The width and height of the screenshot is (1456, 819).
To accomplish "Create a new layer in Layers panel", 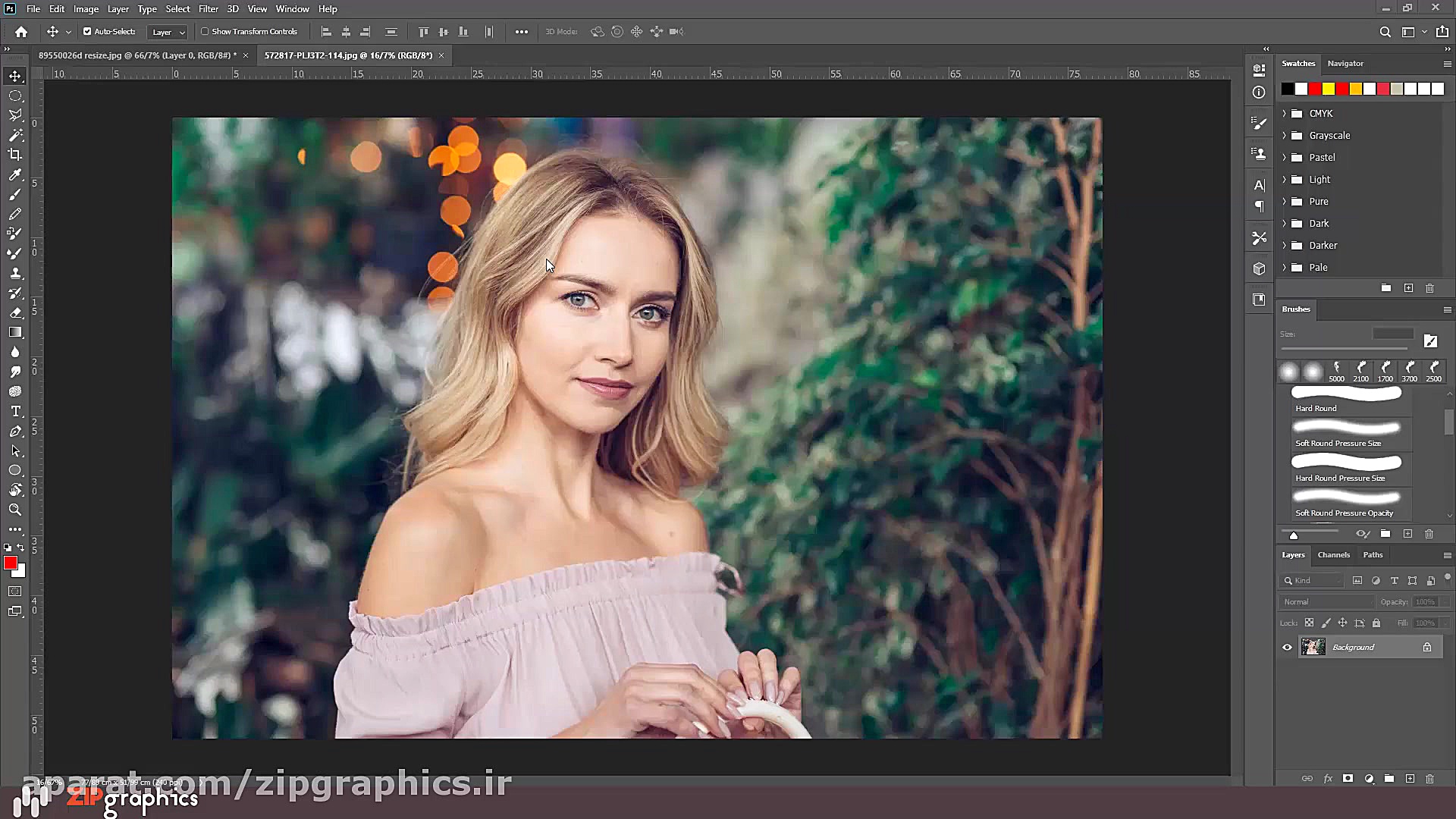I will (1410, 779).
